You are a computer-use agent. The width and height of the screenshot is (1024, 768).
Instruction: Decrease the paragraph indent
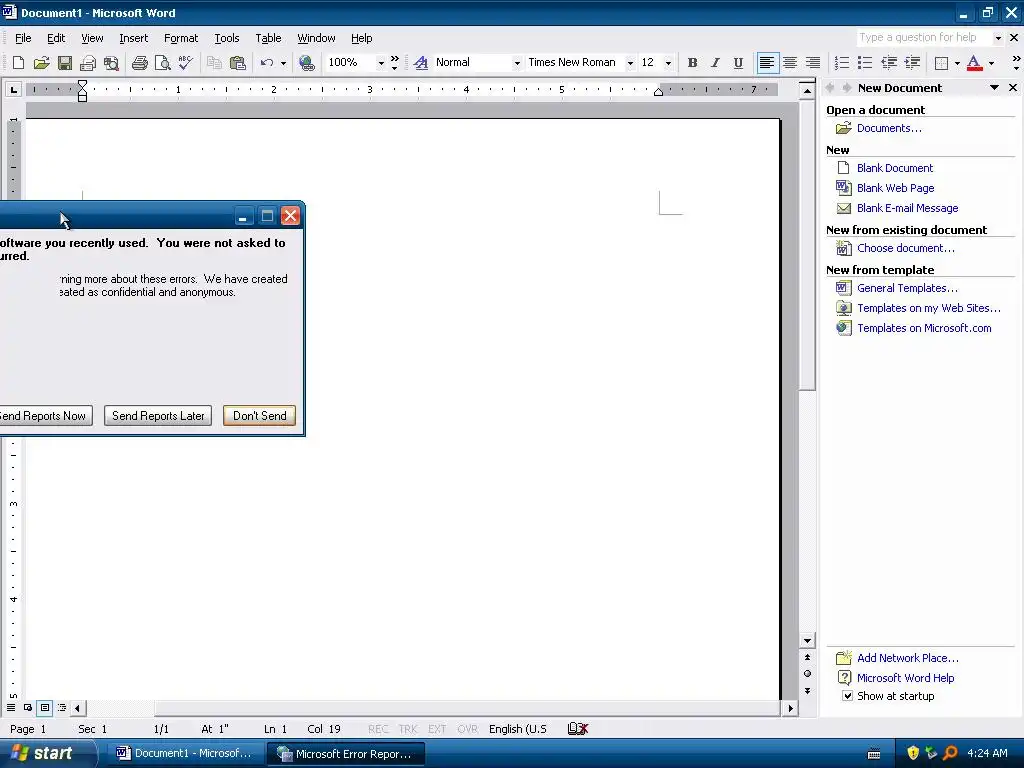tap(889, 63)
